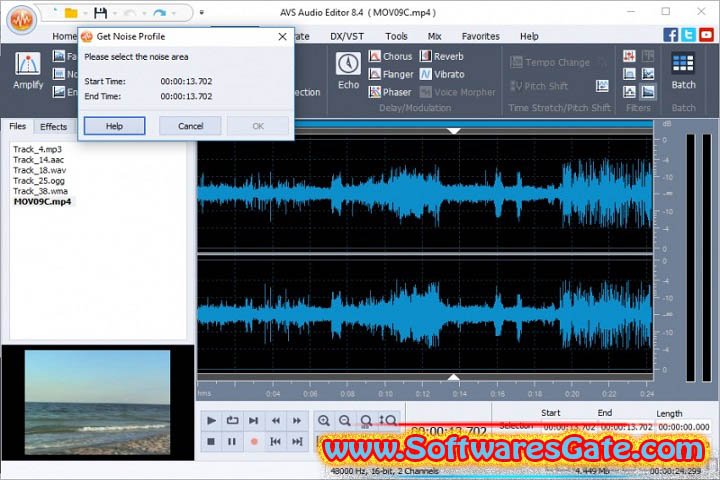Apply the Chorus effect
Viewport: 720px width, 480px height.
coord(390,56)
